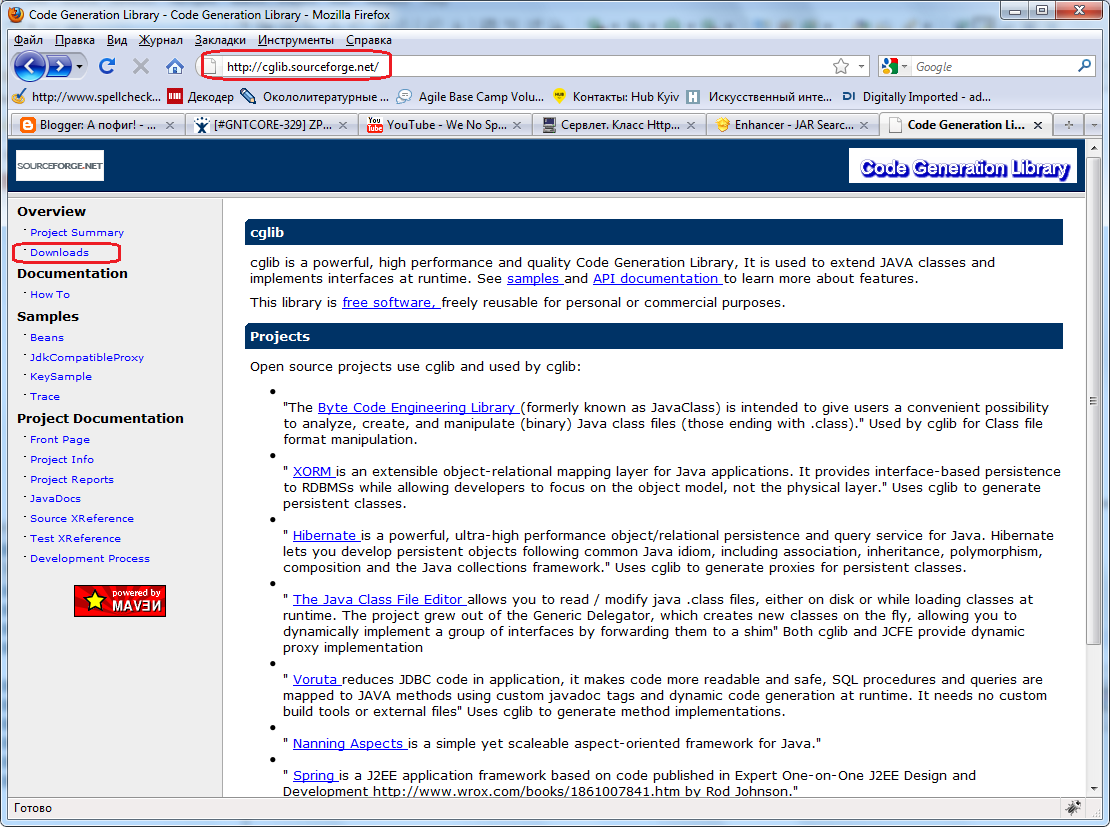Go back to the previous page
Screen dimensions: 1110x827
[30, 67]
